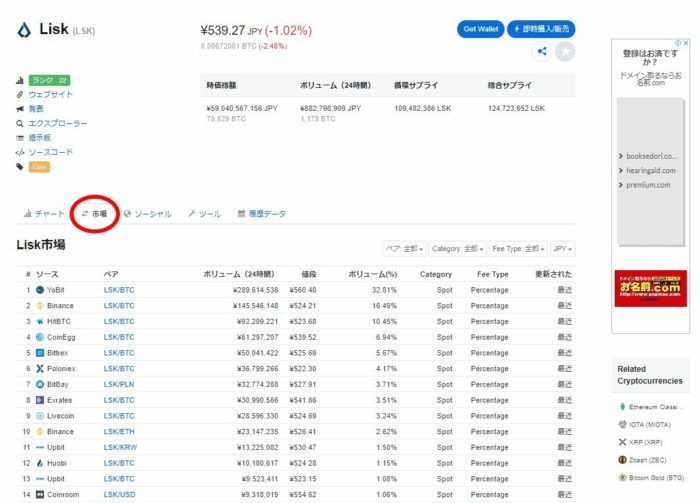The height and width of the screenshot is (503, 700).
Task: Click the Ethereum Classic icon
Action: tap(622, 407)
